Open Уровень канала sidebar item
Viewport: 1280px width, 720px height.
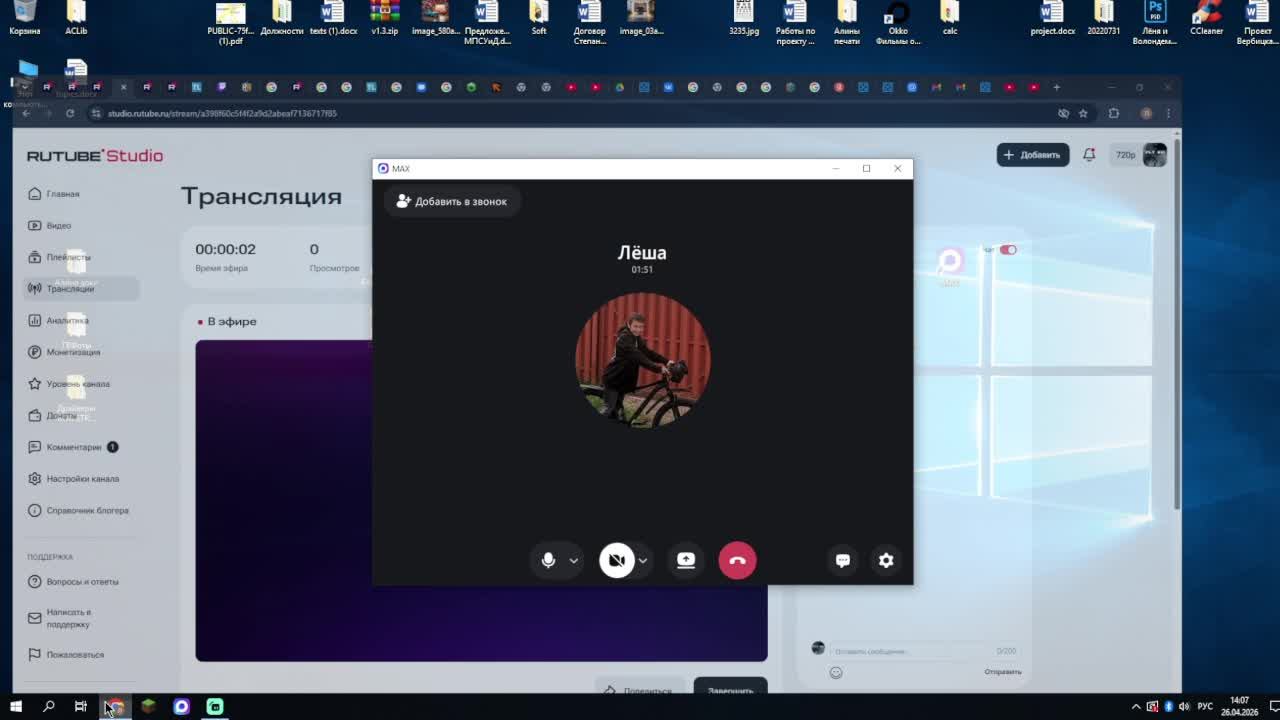(x=77, y=384)
